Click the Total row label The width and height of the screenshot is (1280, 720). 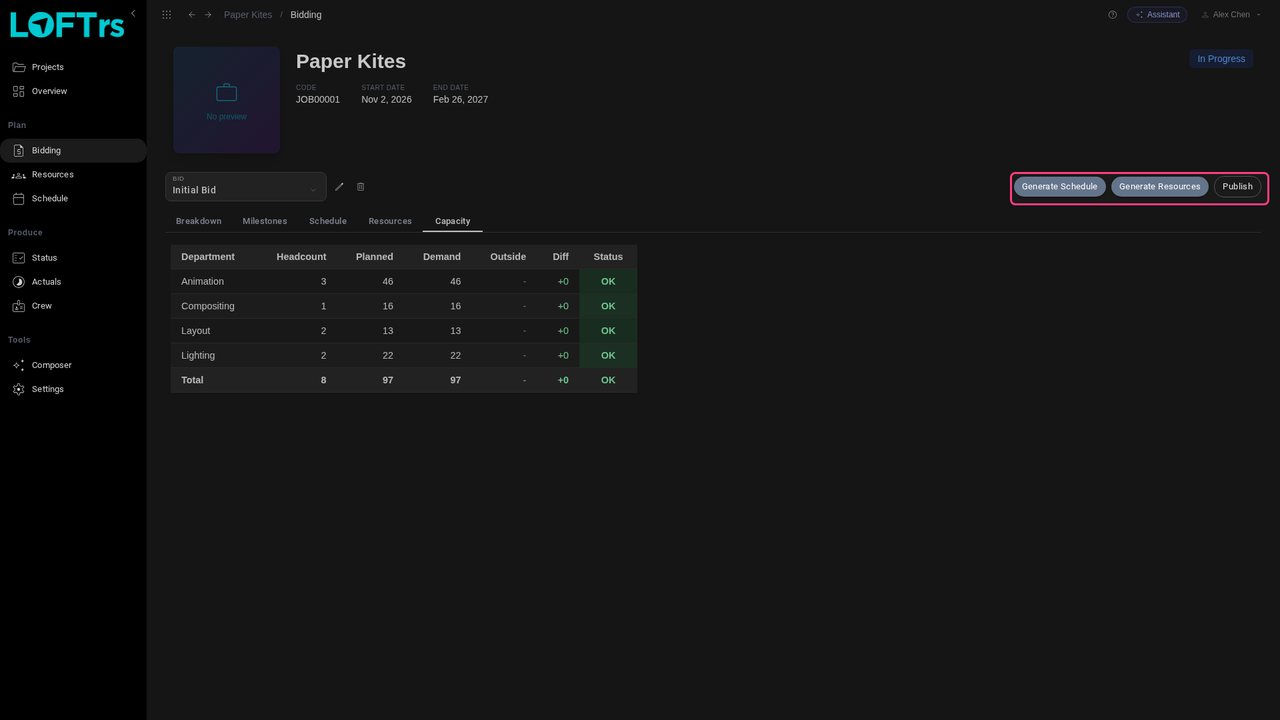192,380
